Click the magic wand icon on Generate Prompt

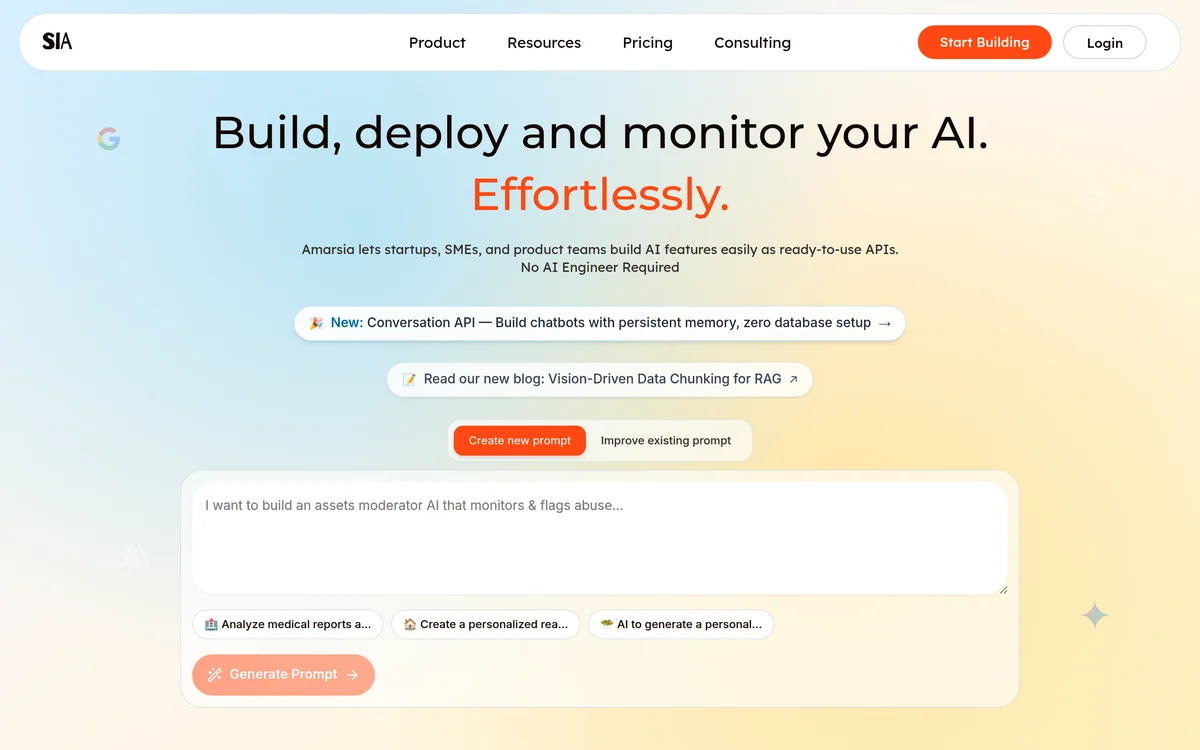(x=214, y=674)
